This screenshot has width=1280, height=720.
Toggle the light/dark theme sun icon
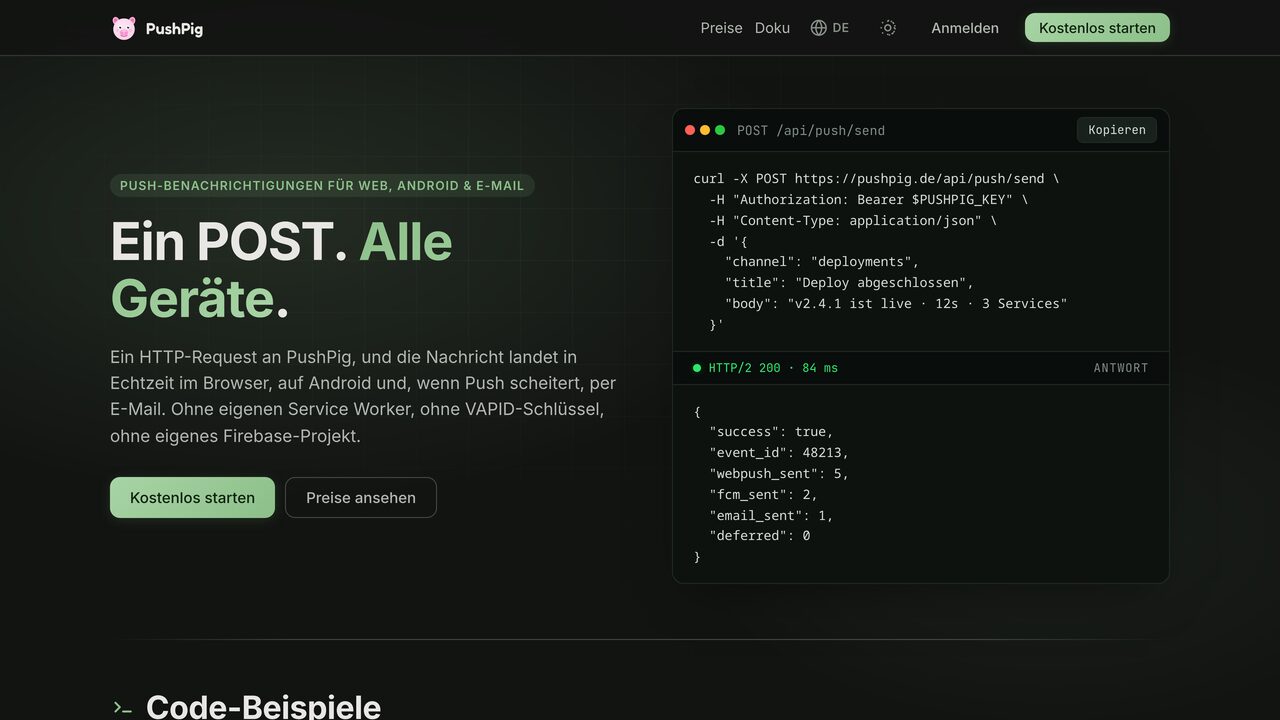click(888, 28)
